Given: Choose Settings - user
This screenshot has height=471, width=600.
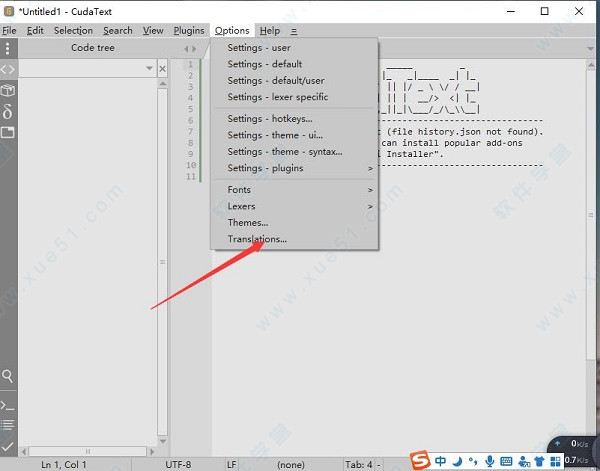Looking at the screenshot, I should tap(295, 48).
